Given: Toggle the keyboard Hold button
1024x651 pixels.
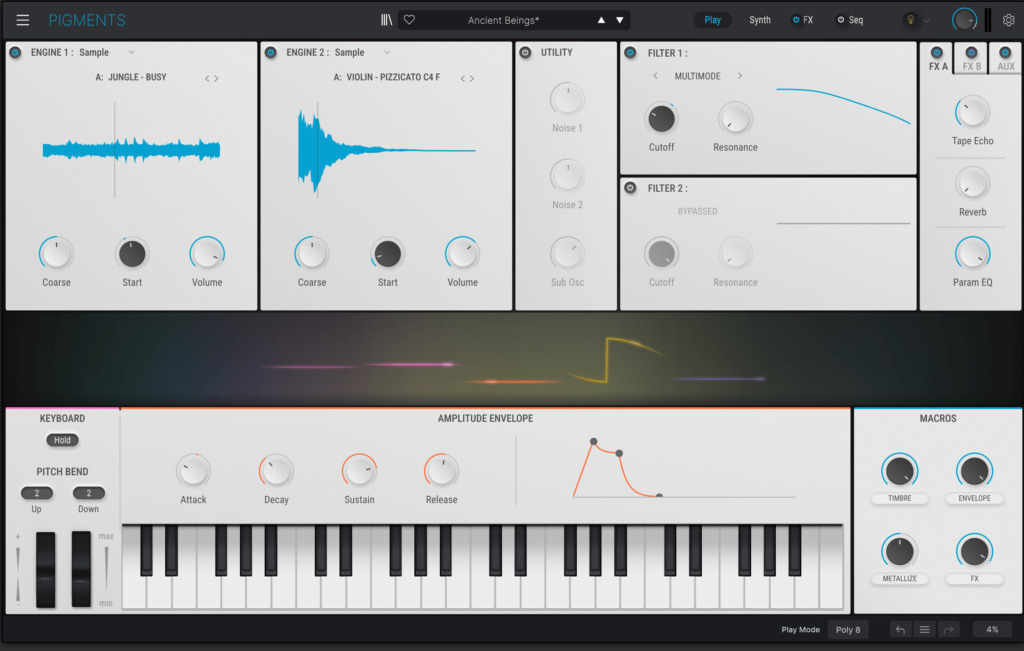Looking at the screenshot, I should (62, 440).
